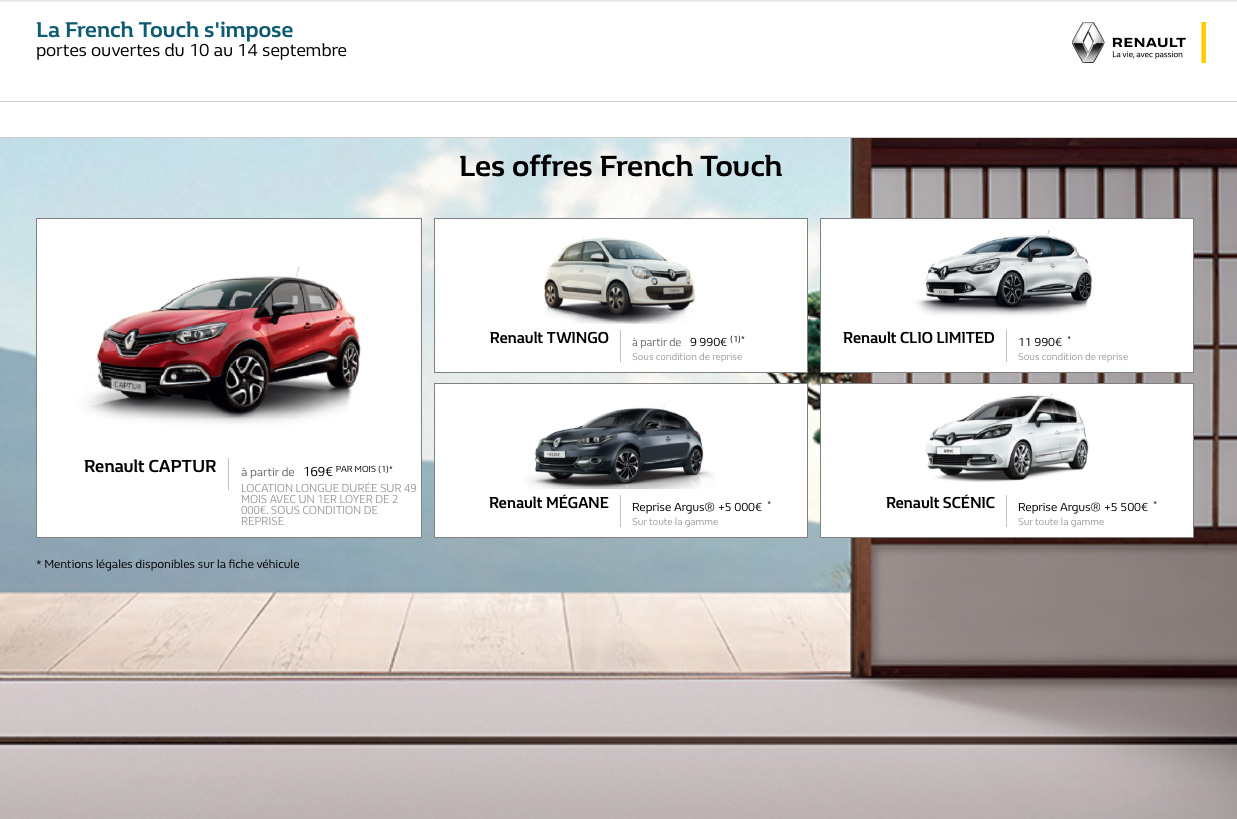Click the Renault TWINGO title
This screenshot has width=1237, height=819.
coord(549,338)
